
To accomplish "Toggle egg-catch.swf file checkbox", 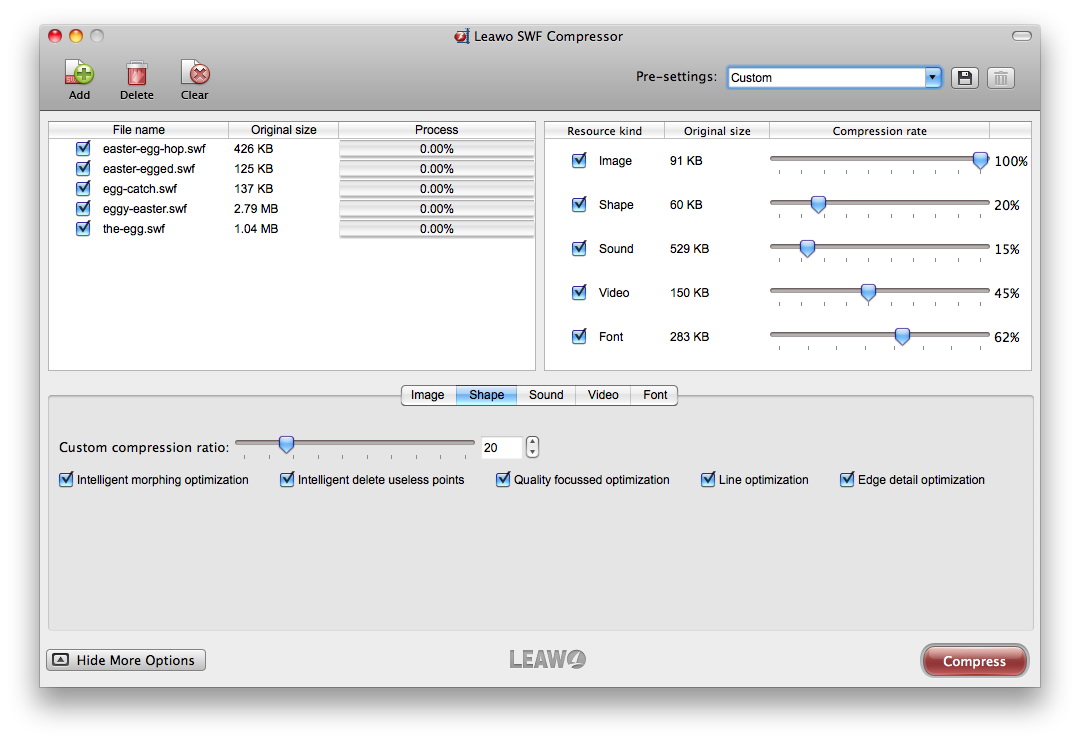I will click(x=83, y=188).
